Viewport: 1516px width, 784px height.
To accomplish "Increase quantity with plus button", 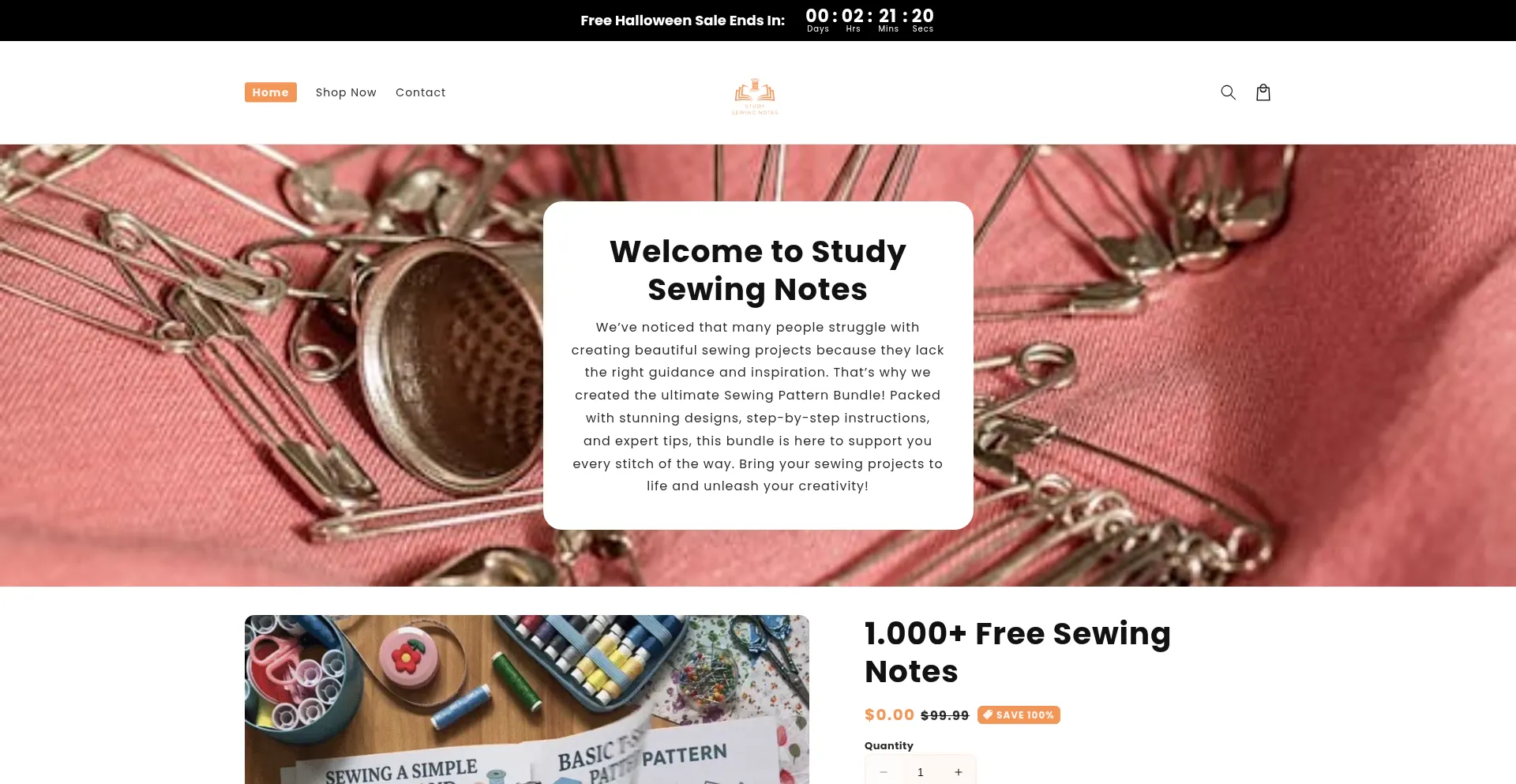I will tap(958, 772).
